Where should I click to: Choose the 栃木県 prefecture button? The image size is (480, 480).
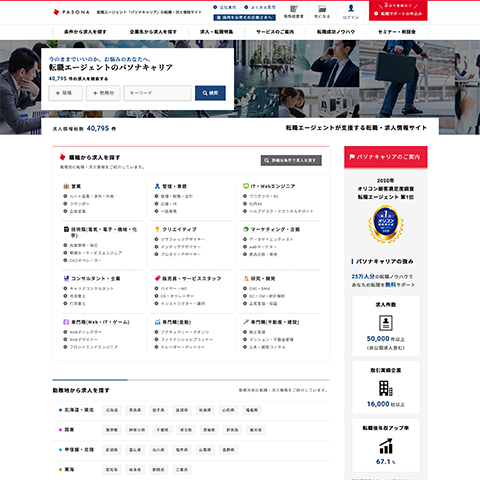pos(256,430)
